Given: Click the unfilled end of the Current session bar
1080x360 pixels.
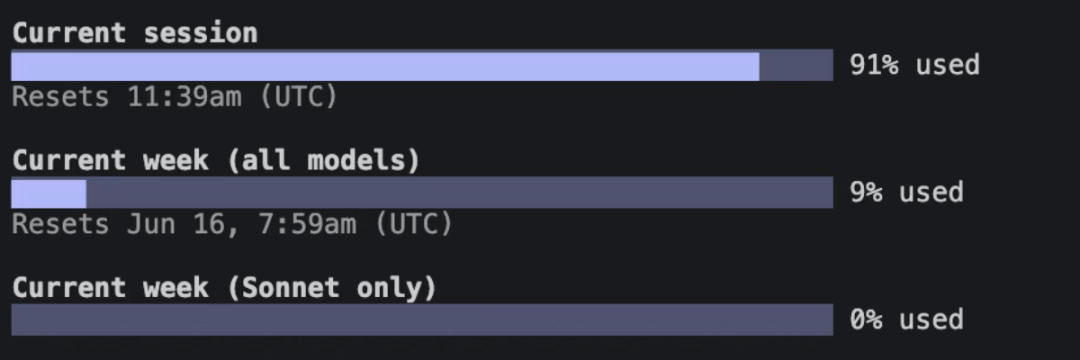Looking at the screenshot, I should (x=796, y=65).
